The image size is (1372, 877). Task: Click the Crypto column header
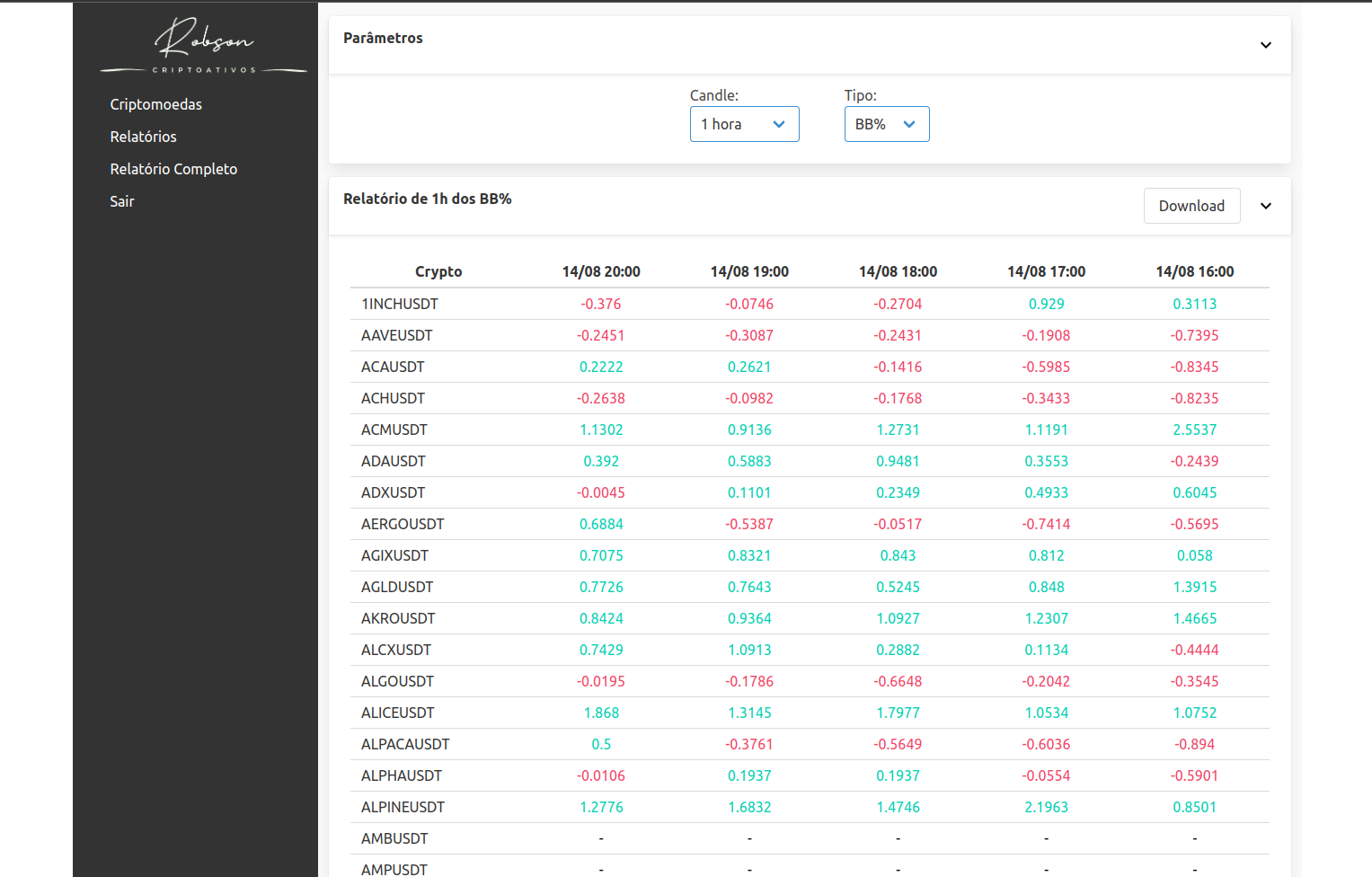(438, 271)
